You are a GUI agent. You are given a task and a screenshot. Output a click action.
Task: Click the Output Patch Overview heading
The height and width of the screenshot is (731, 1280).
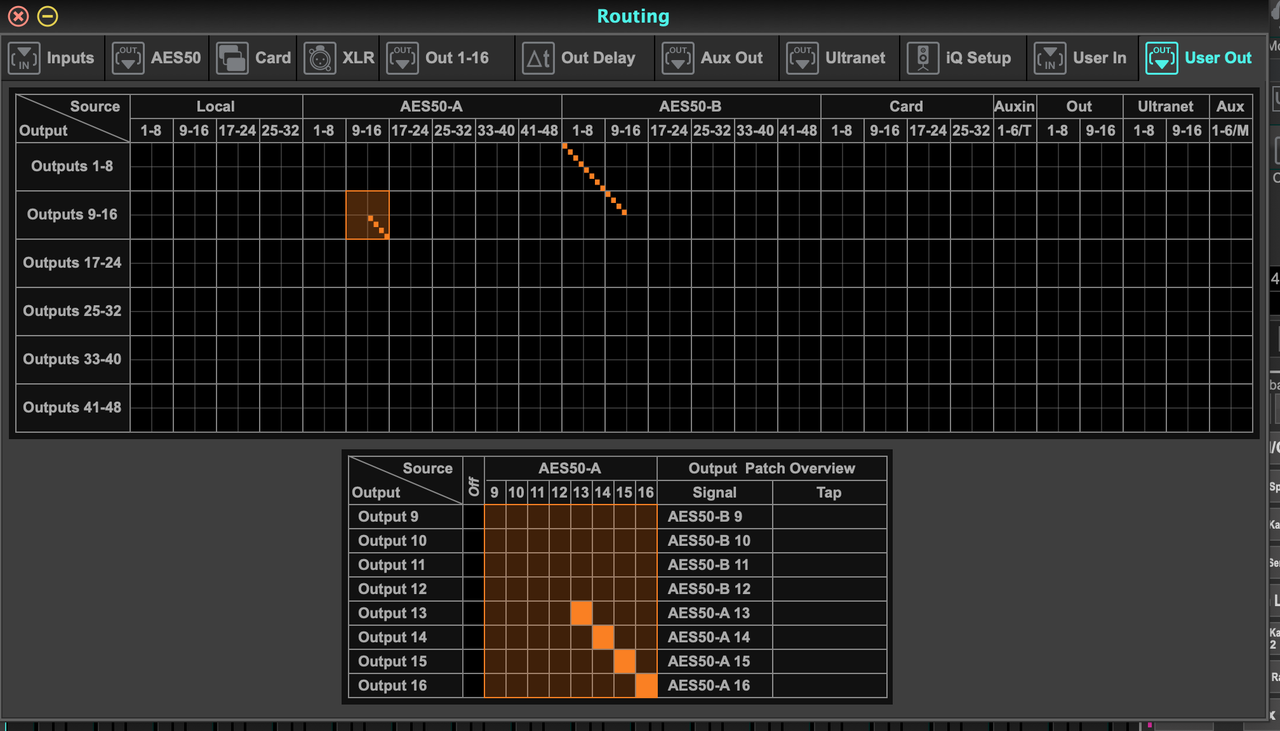point(772,468)
